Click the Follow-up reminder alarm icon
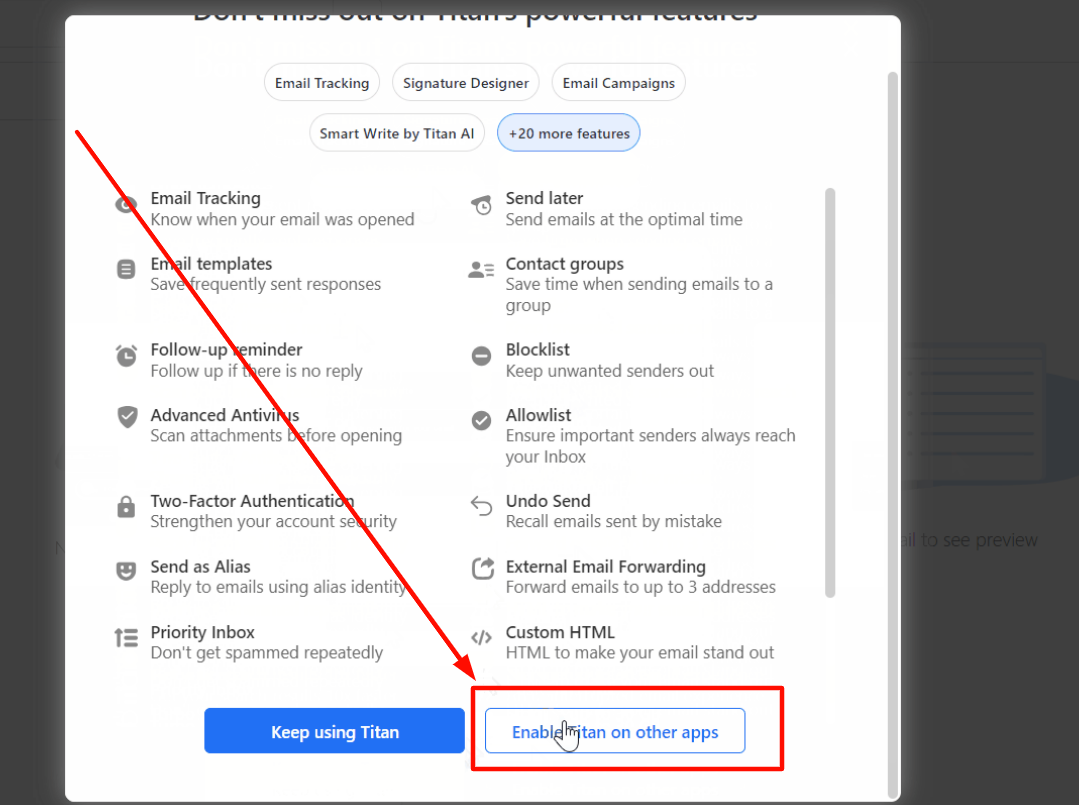Image resolution: width=1079 pixels, height=805 pixels. point(126,356)
